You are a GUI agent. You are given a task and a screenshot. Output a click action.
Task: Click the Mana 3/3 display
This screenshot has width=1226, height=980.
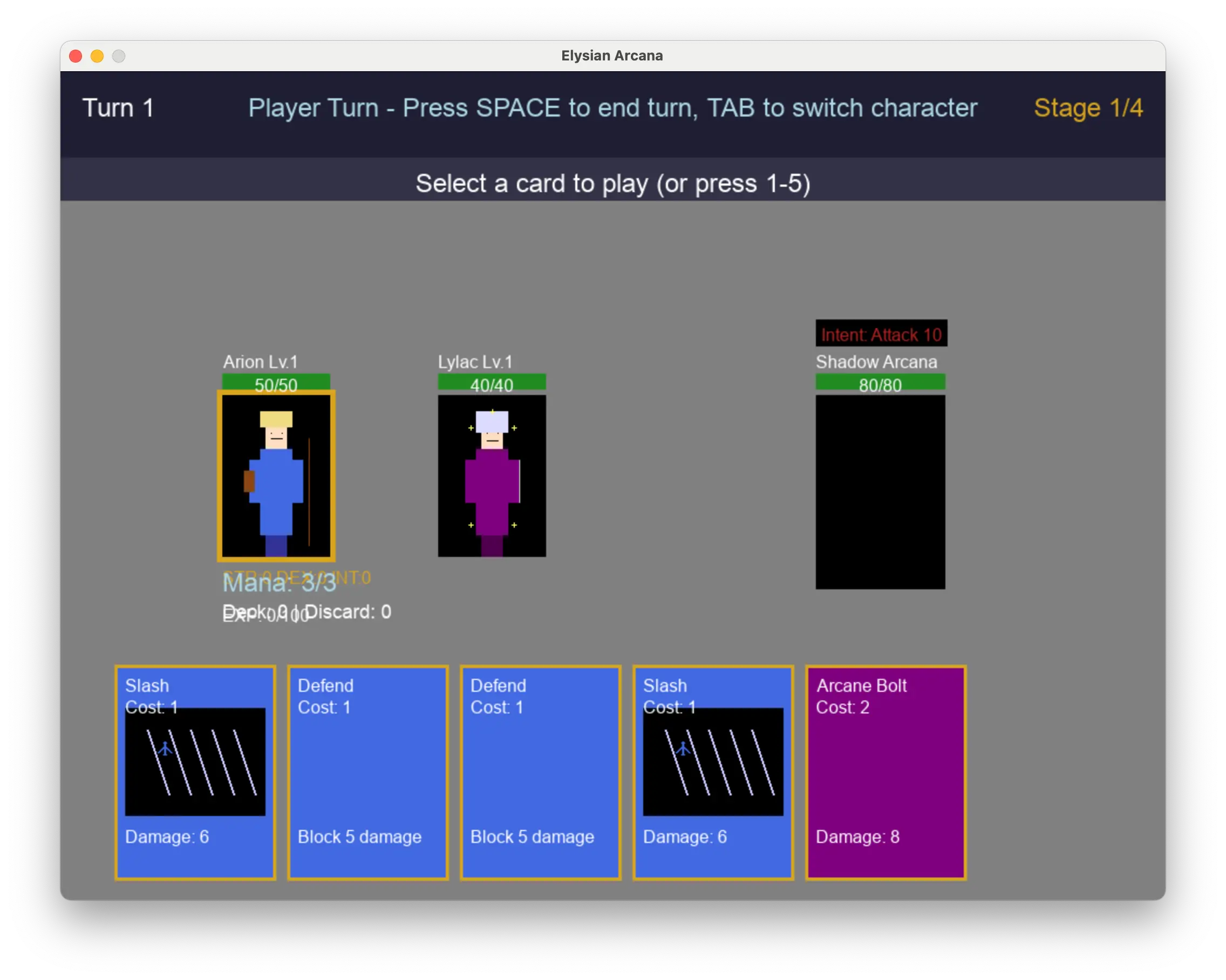click(x=278, y=583)
